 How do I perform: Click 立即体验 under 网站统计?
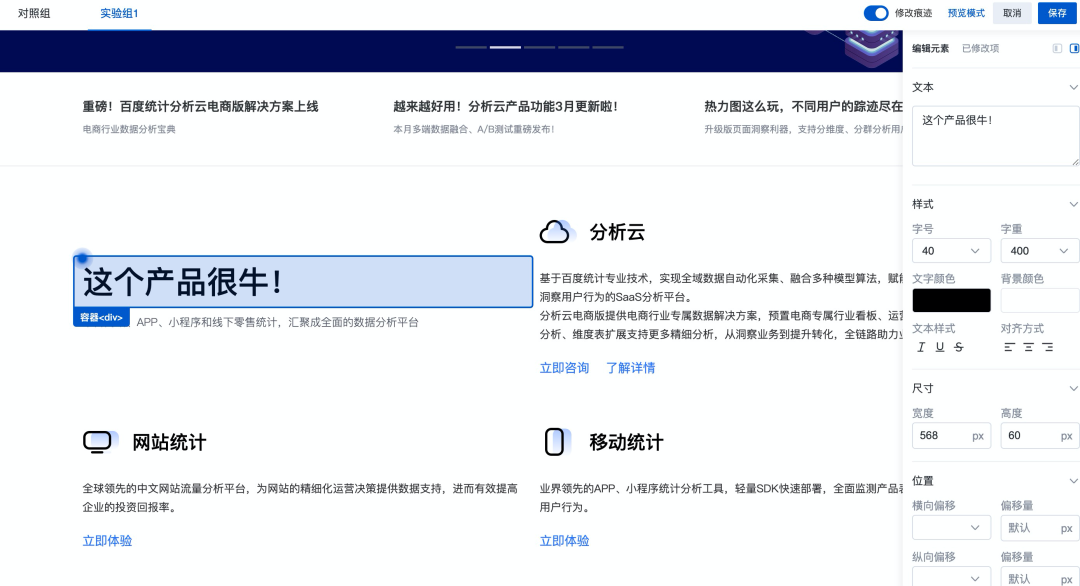click(107, 541)
